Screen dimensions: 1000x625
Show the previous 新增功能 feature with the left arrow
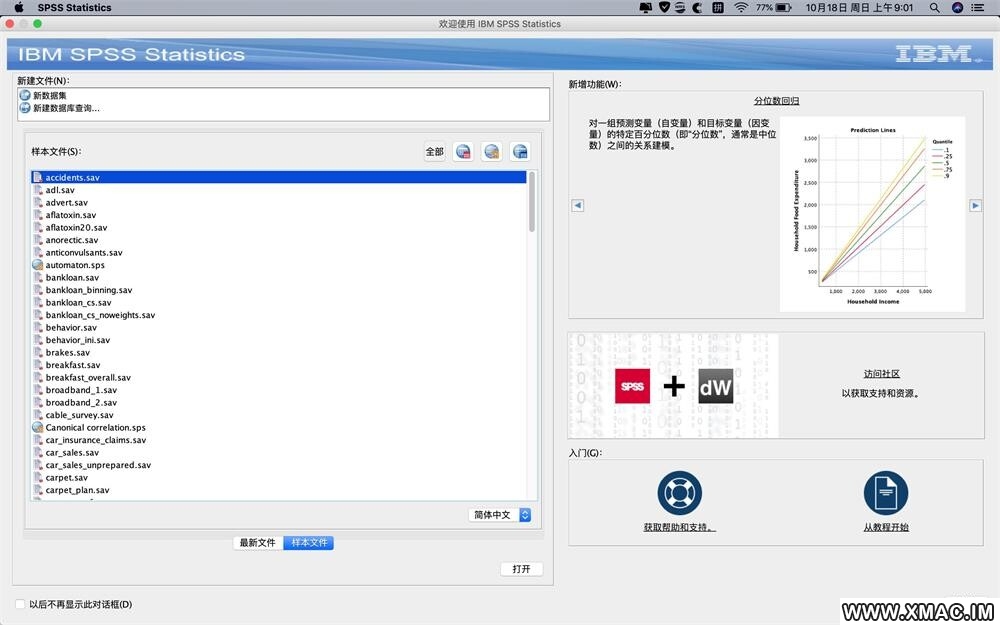578,205
